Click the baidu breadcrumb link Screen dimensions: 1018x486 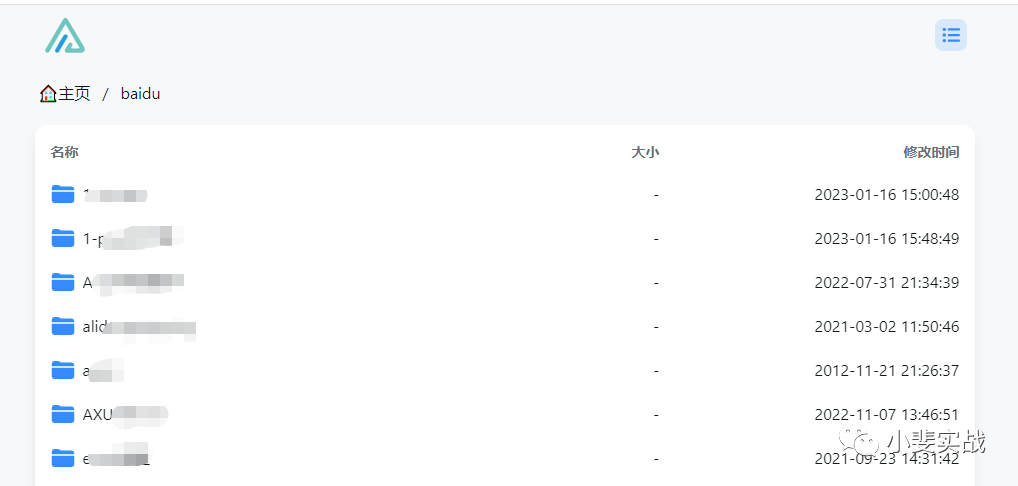pyautogui.click(x=140, y=94)
